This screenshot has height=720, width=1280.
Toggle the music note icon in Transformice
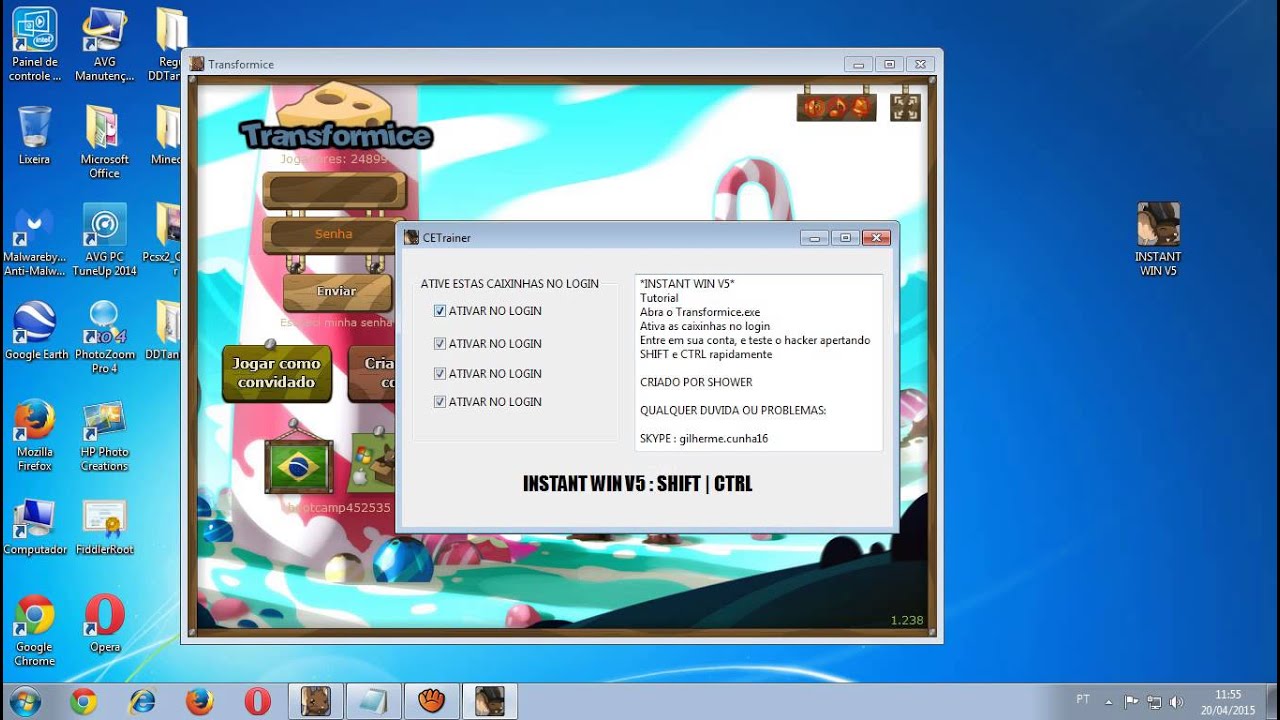click(838, 106)
